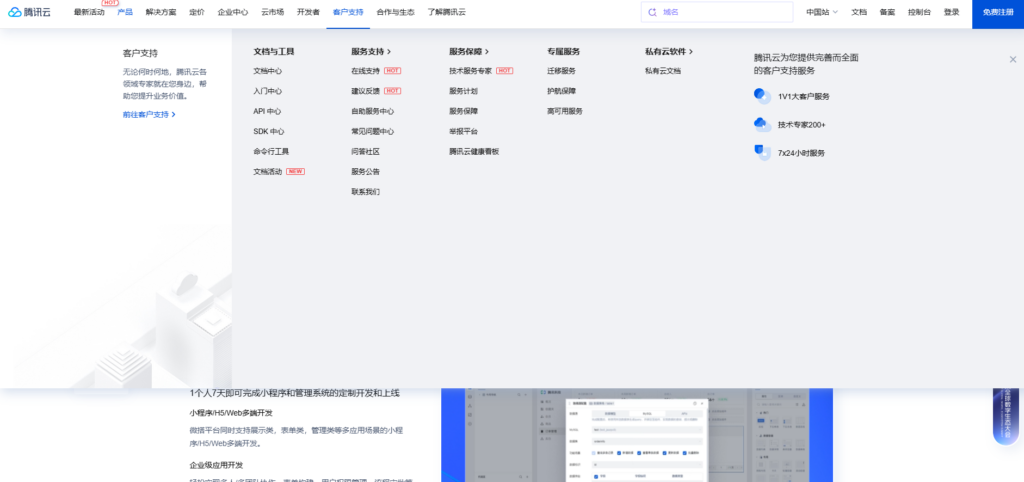Click the product screenshot thumbnail below menu

coord(637,435)
